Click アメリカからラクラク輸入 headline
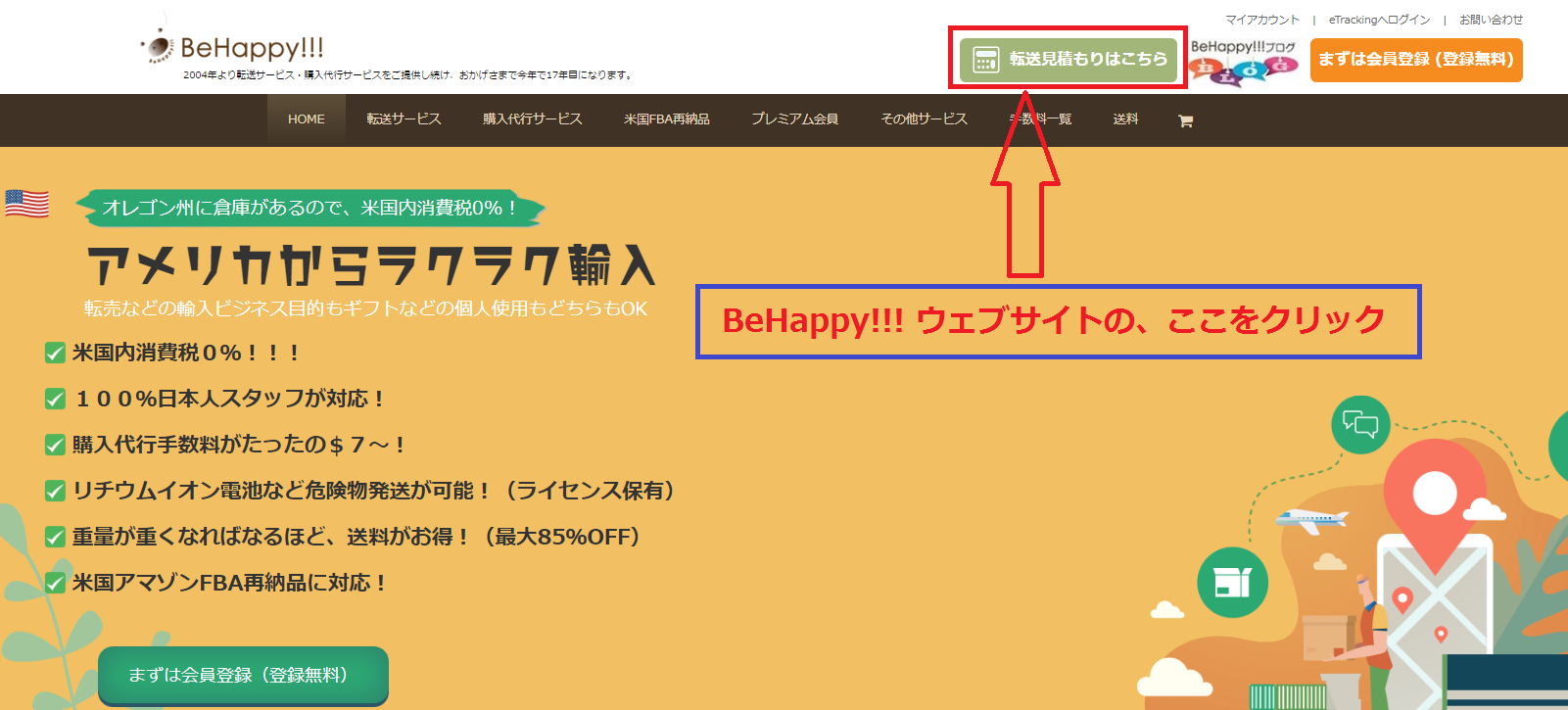Viewport: 1568px width, 710px height. (371, 264)
